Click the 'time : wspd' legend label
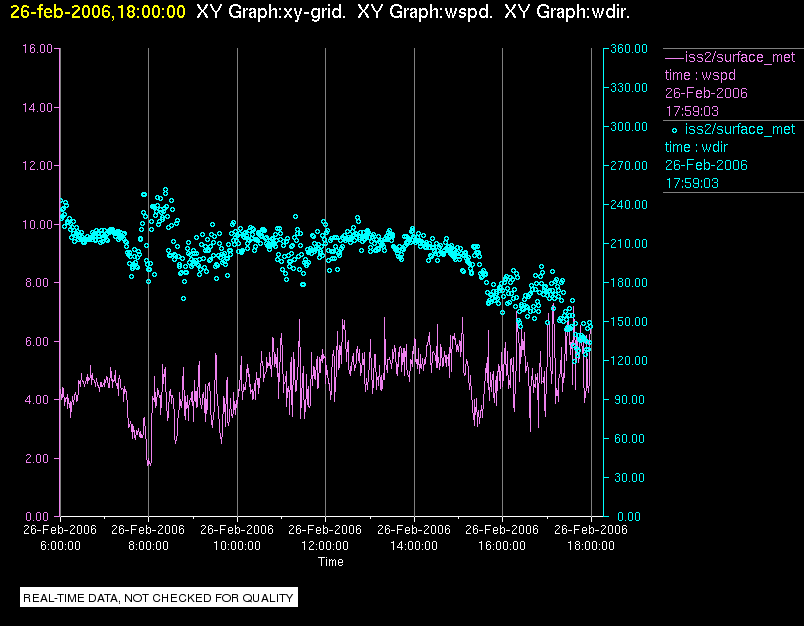Viewport: 804px width, 626px height. (x=700, y=75)
